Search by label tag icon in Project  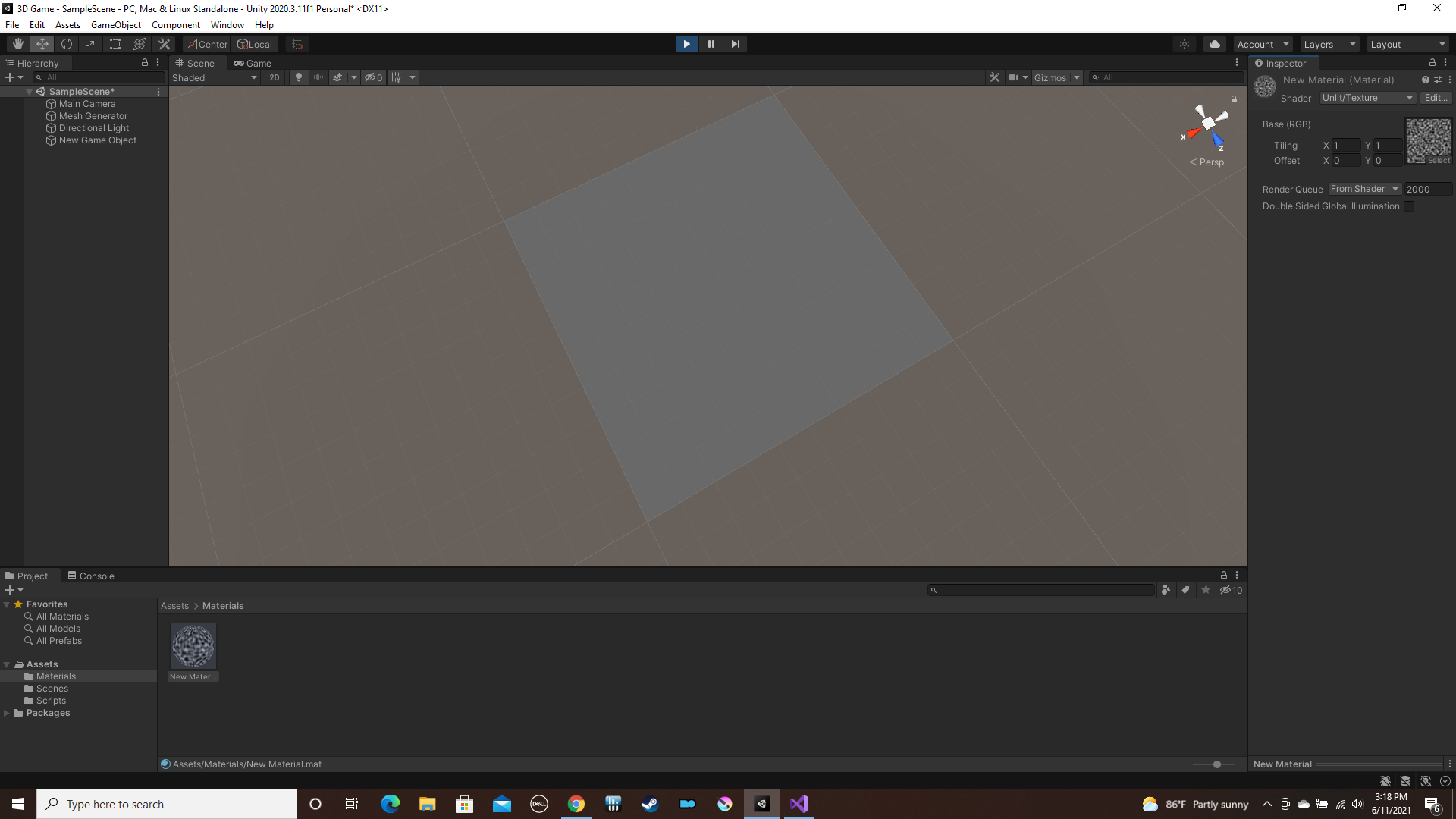point(1185,590)
